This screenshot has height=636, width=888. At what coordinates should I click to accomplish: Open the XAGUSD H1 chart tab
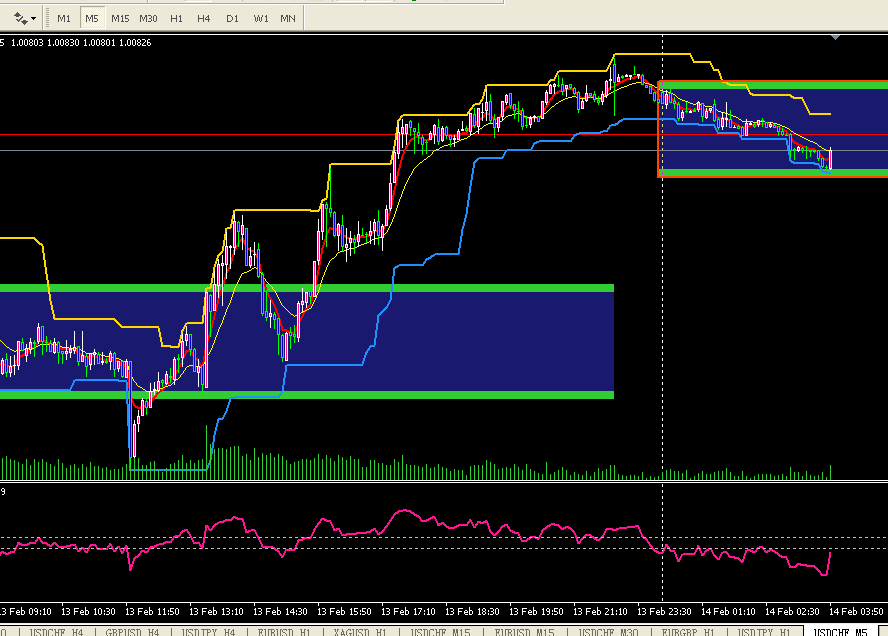[x=360, y=631]
